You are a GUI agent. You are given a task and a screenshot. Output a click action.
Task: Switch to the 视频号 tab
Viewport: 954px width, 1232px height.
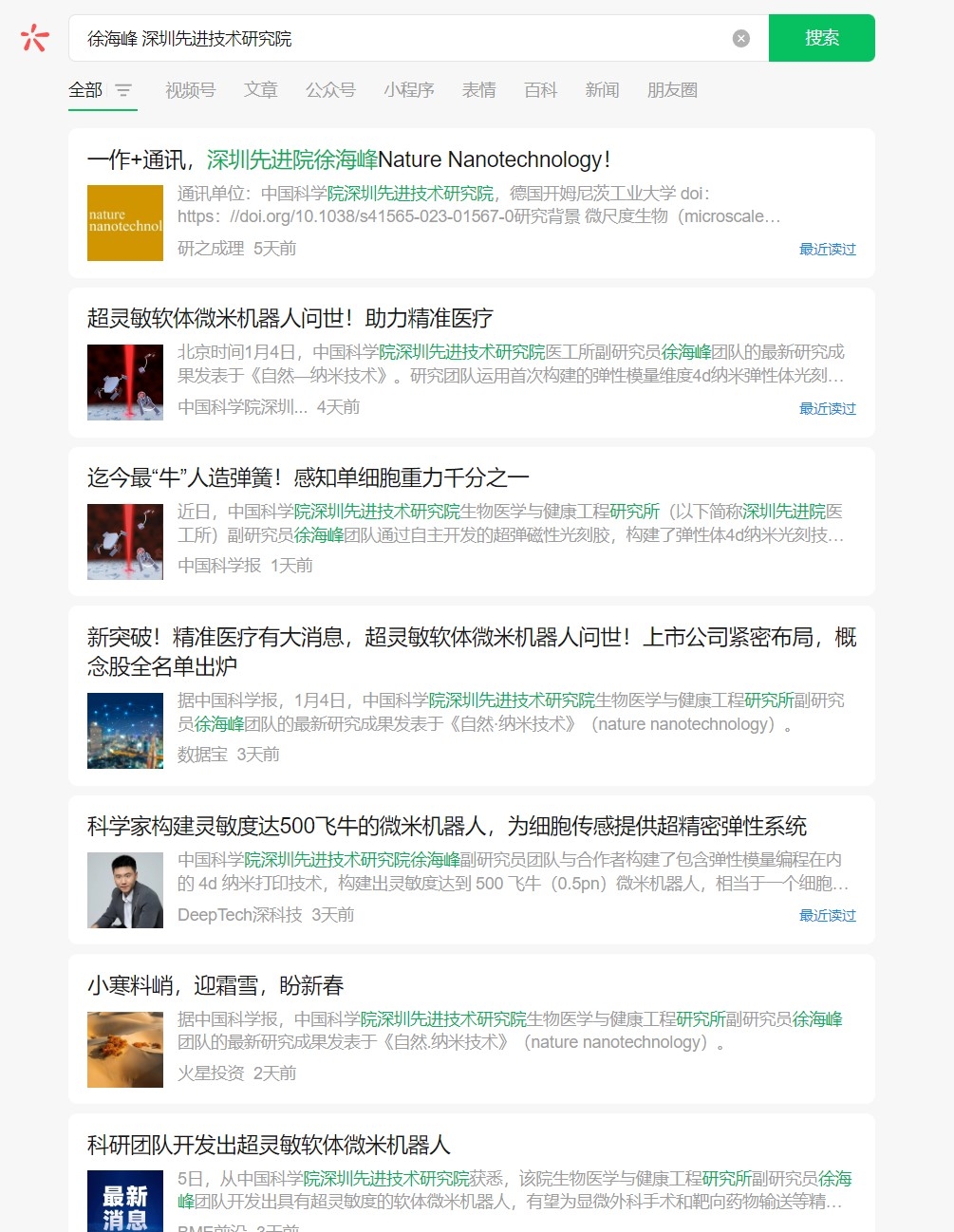pyautogui.click(x=190, y=90)
